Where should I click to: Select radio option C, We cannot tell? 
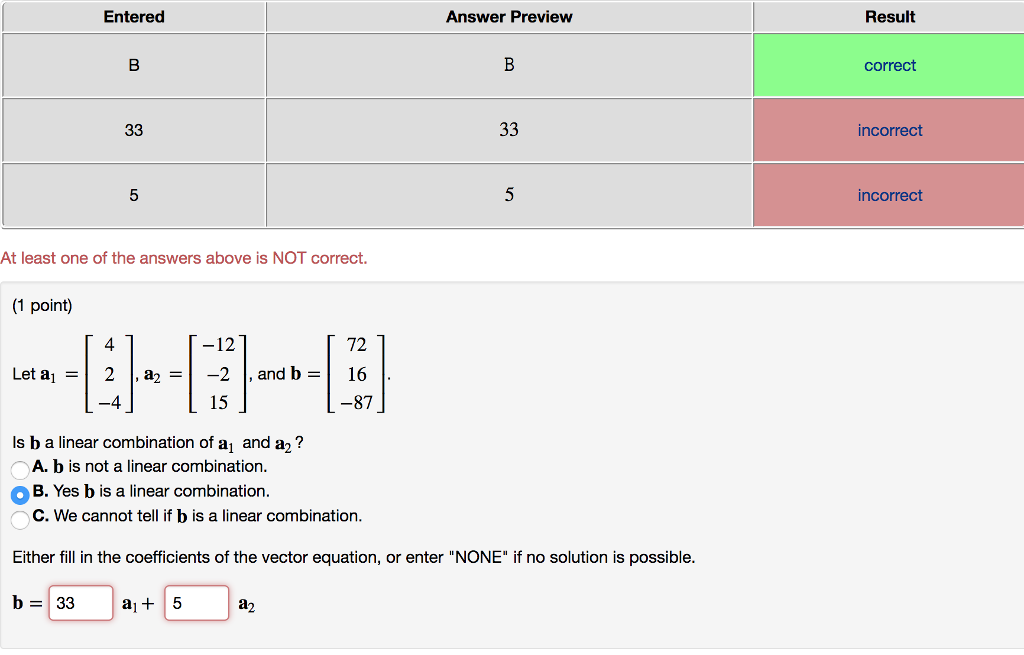coord(20,516)
